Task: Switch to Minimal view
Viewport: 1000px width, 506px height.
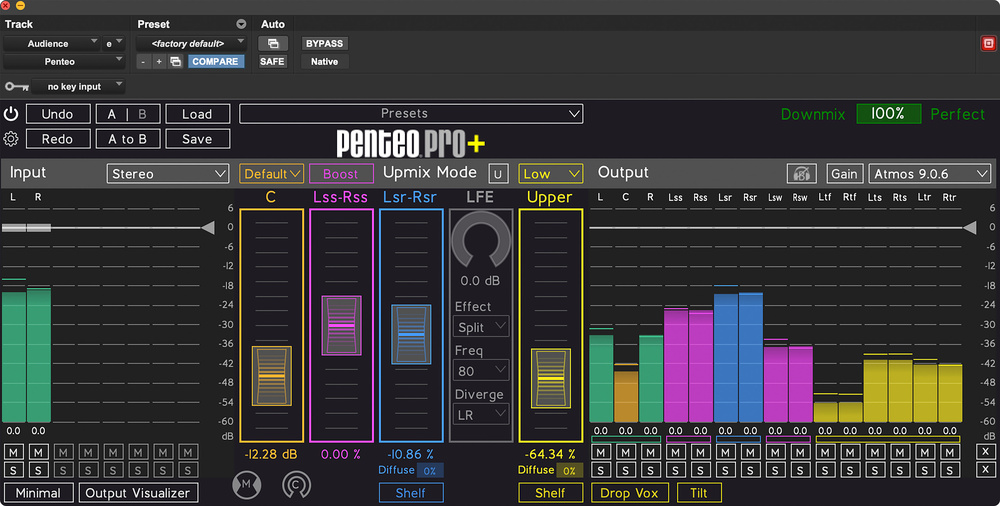Action: [38, 493]
